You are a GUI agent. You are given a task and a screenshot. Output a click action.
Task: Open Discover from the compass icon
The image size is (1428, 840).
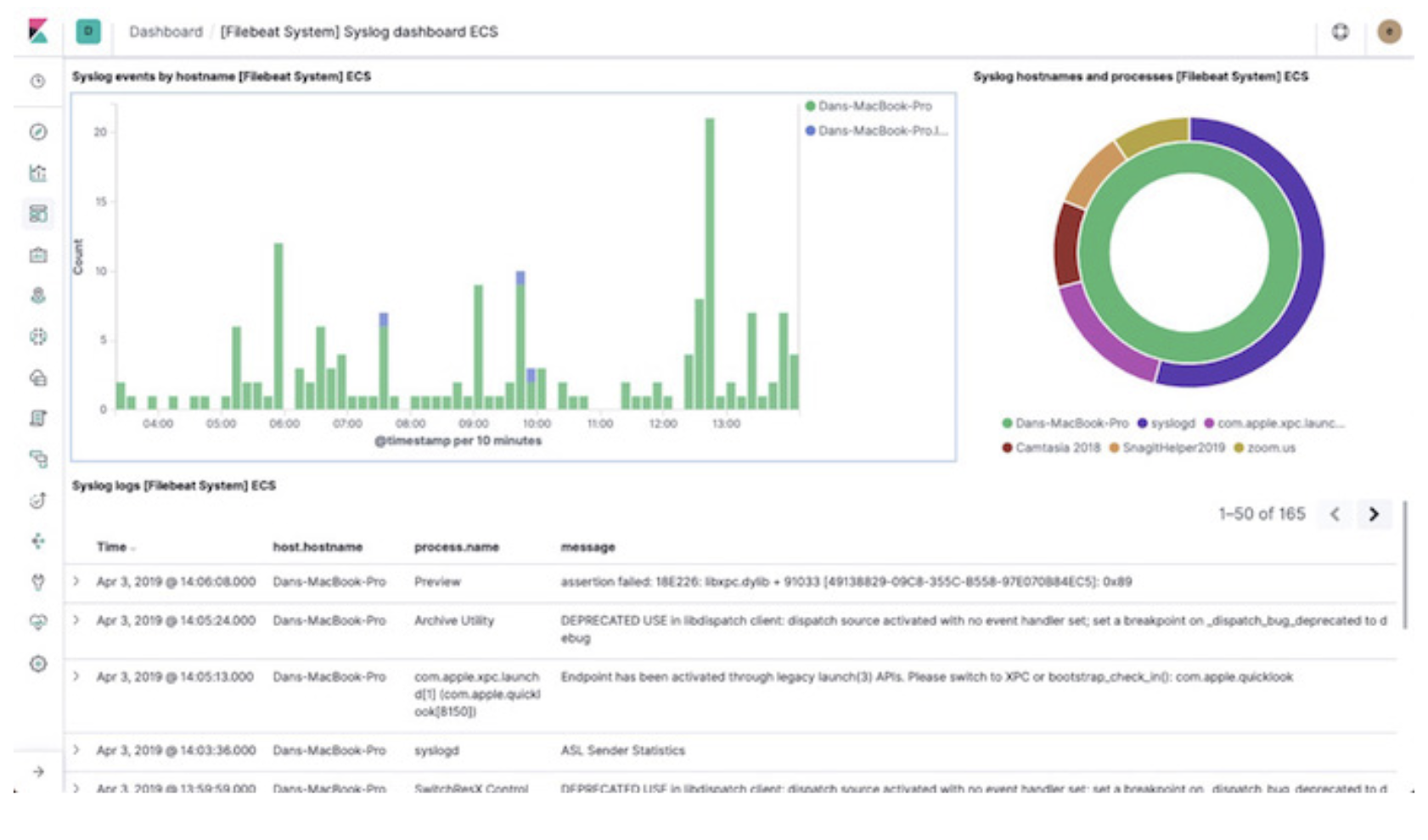click(x=38, y=132)
